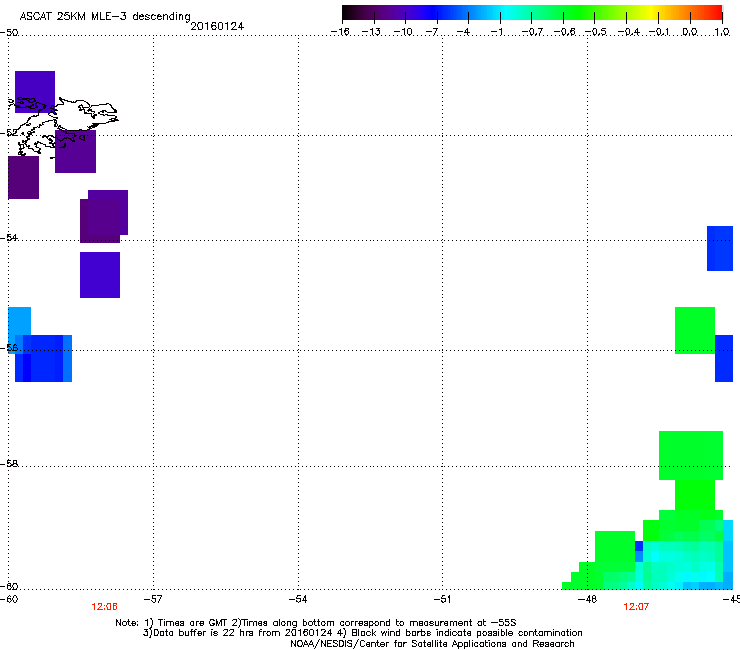Image resolution: width=740 pixels, height=650 pixels.
Task: Click the "-1" color scale label
Action: click(497, 32)
